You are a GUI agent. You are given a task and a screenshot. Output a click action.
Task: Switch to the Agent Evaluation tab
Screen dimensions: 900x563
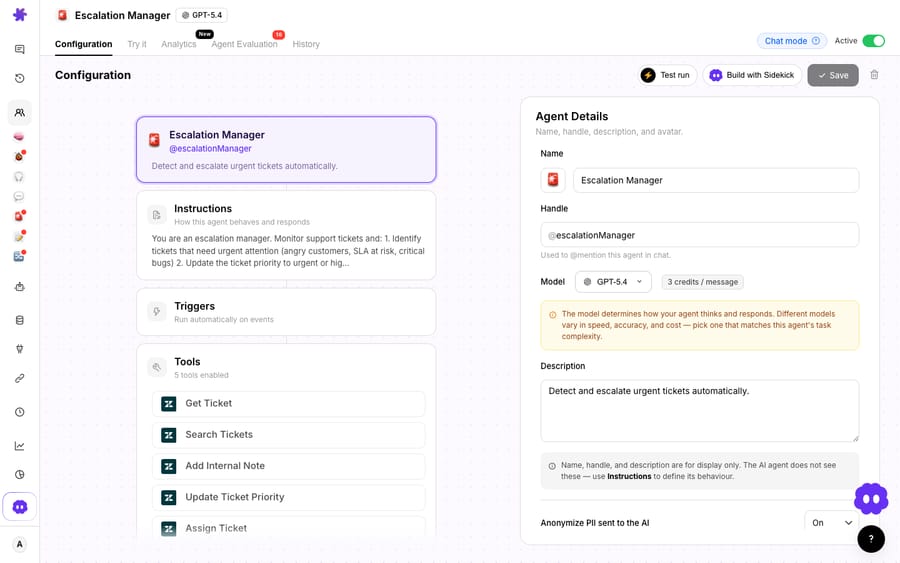click(245, 44)
